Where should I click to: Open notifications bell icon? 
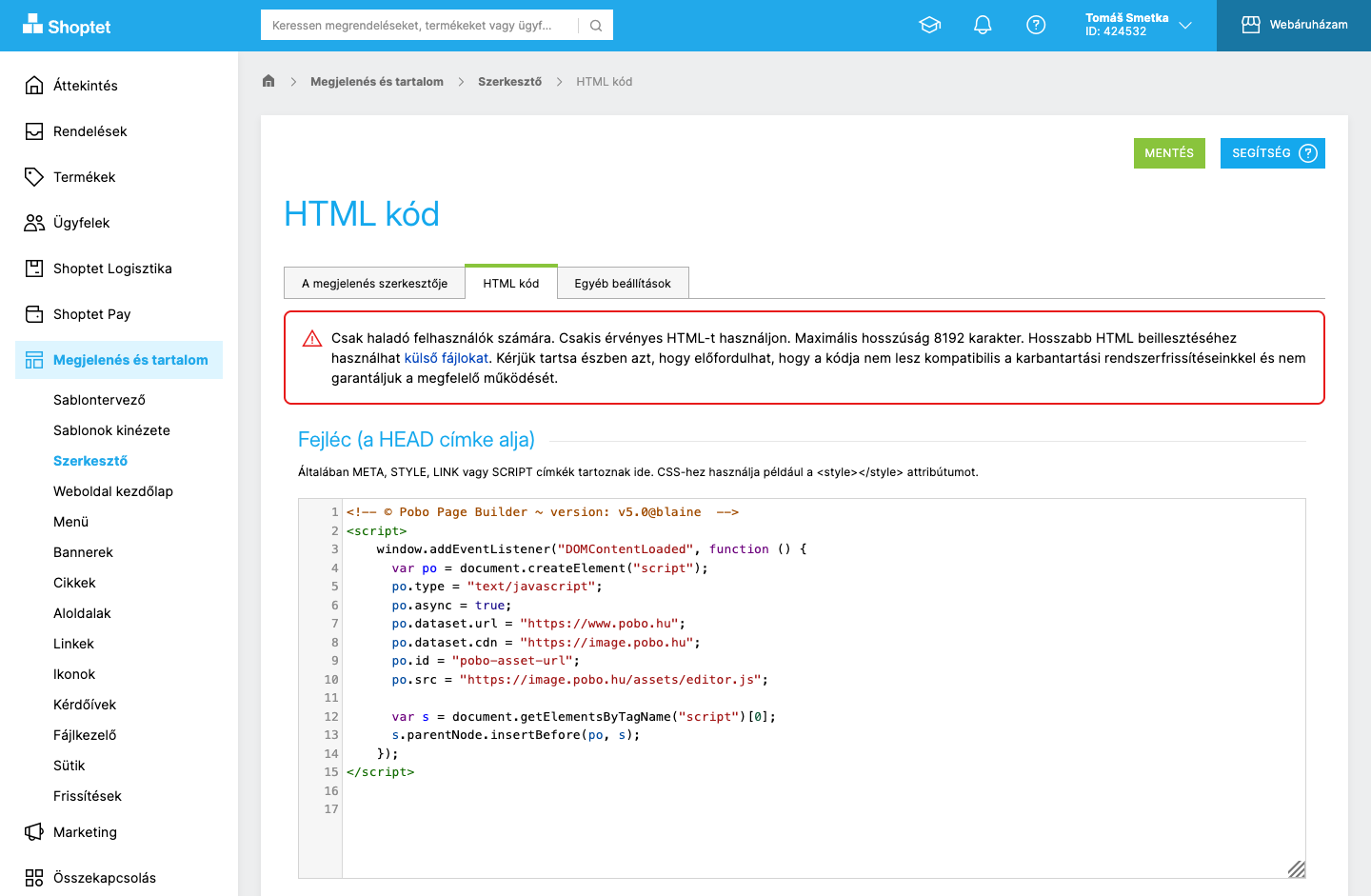click(983, 26)
